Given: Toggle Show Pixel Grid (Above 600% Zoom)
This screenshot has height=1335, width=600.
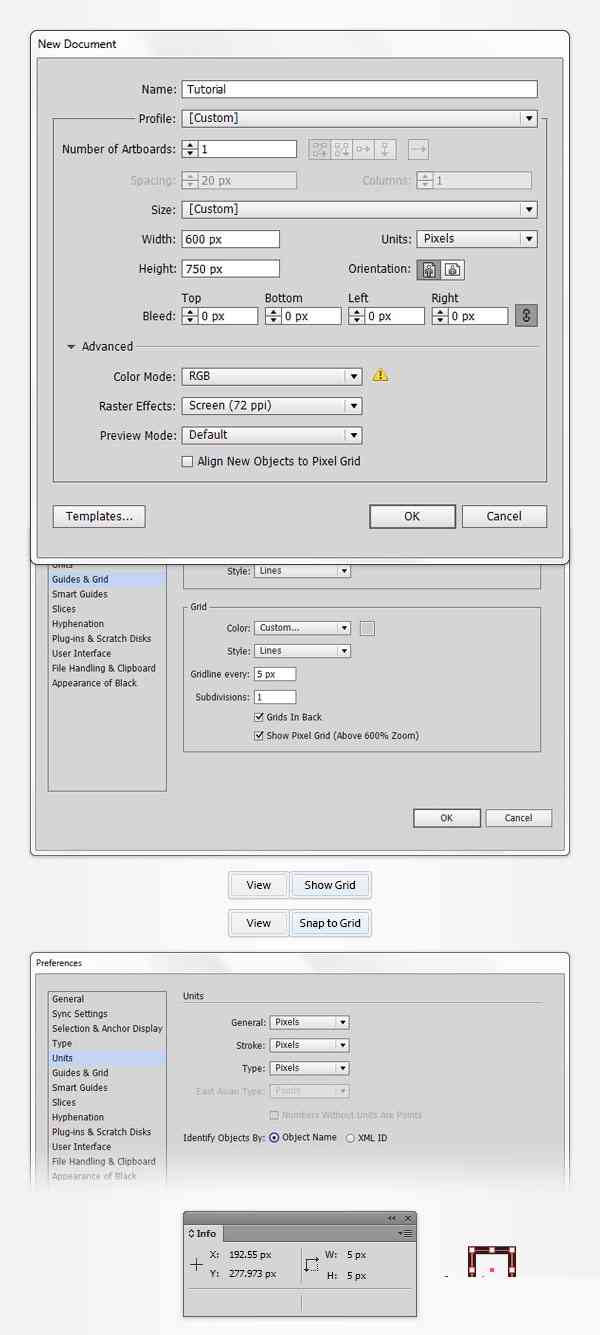Looking at the screenshot, I should click(x=260, y=735).
